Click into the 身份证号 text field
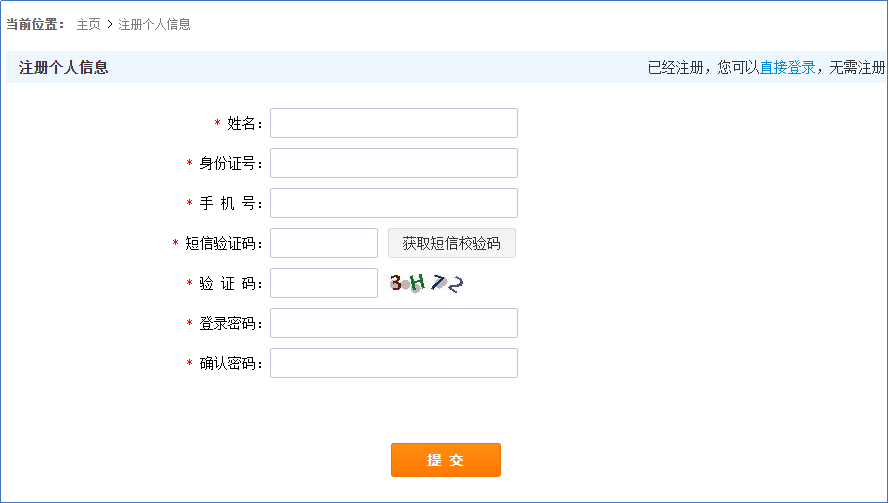 393,163
